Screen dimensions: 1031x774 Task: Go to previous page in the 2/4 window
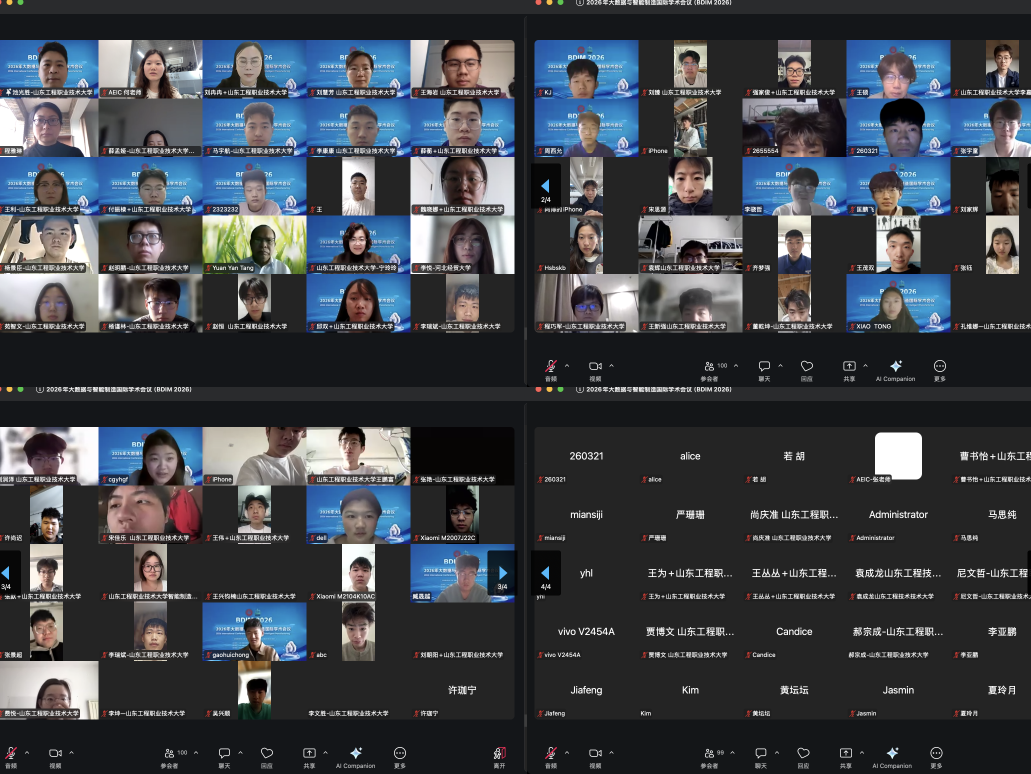(x=545, y=187)
